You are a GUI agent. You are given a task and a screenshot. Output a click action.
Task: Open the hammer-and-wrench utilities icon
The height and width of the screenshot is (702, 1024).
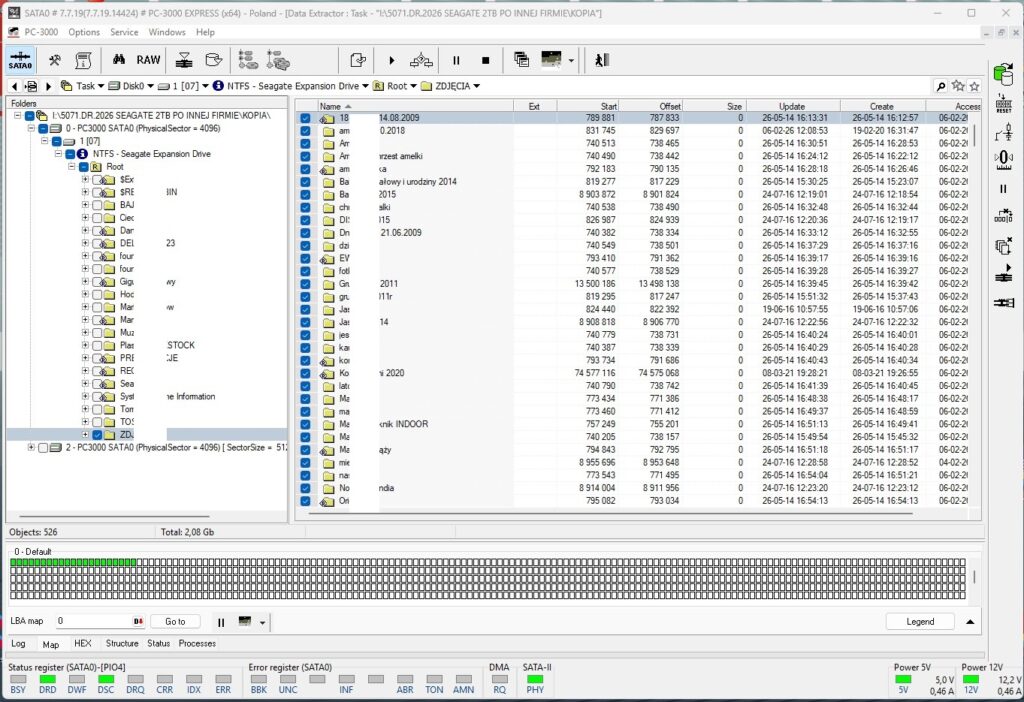(x=54, y=60)
